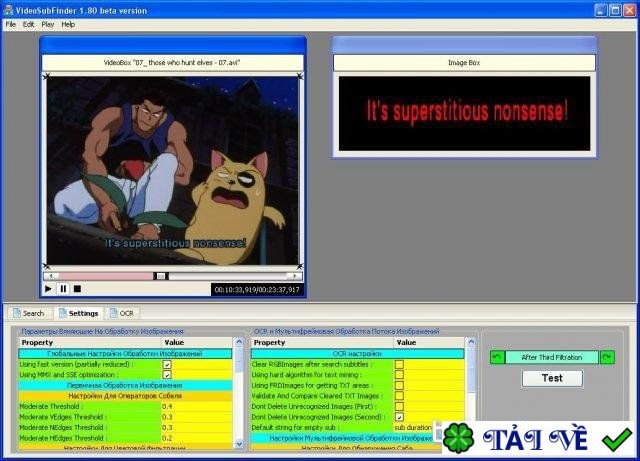The width and height of the screenshot is (640, 461).
Task: Click the Moderate Threshold value 0.4
Action: pos(197,406)
